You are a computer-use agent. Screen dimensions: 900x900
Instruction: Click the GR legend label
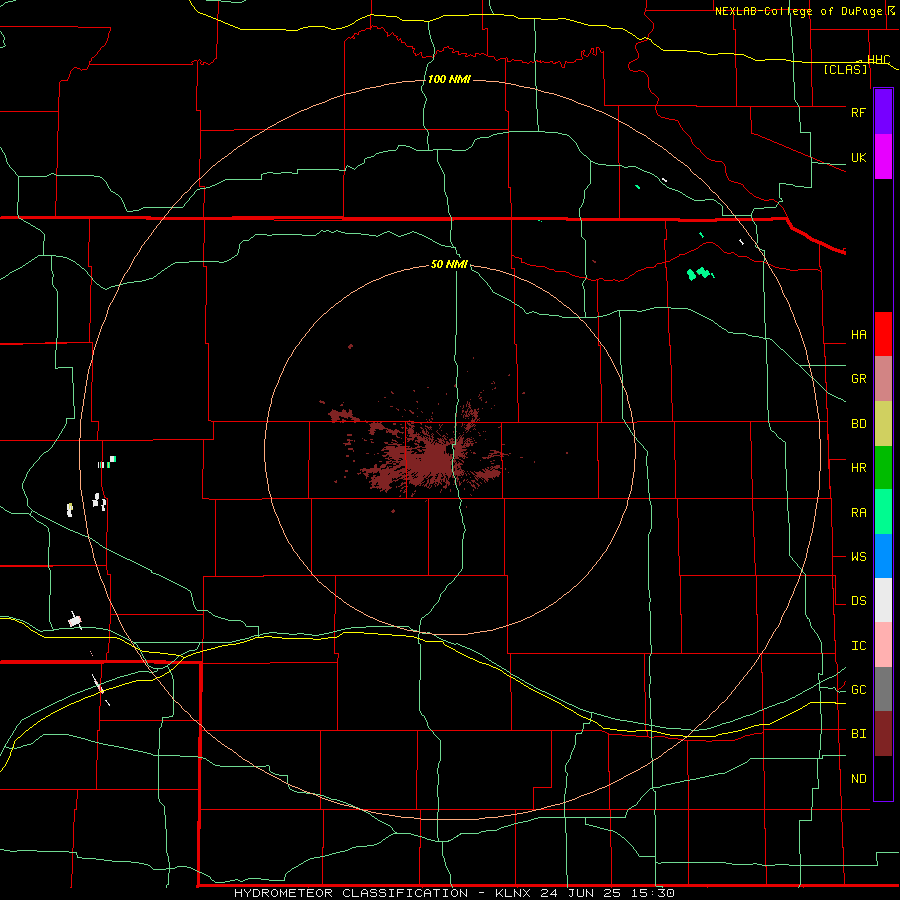point(858,379)
